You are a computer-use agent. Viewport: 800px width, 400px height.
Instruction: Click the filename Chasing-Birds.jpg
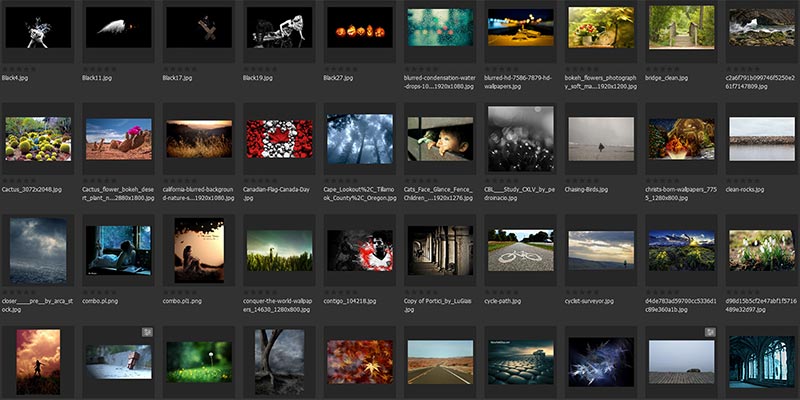coord(586,189)
